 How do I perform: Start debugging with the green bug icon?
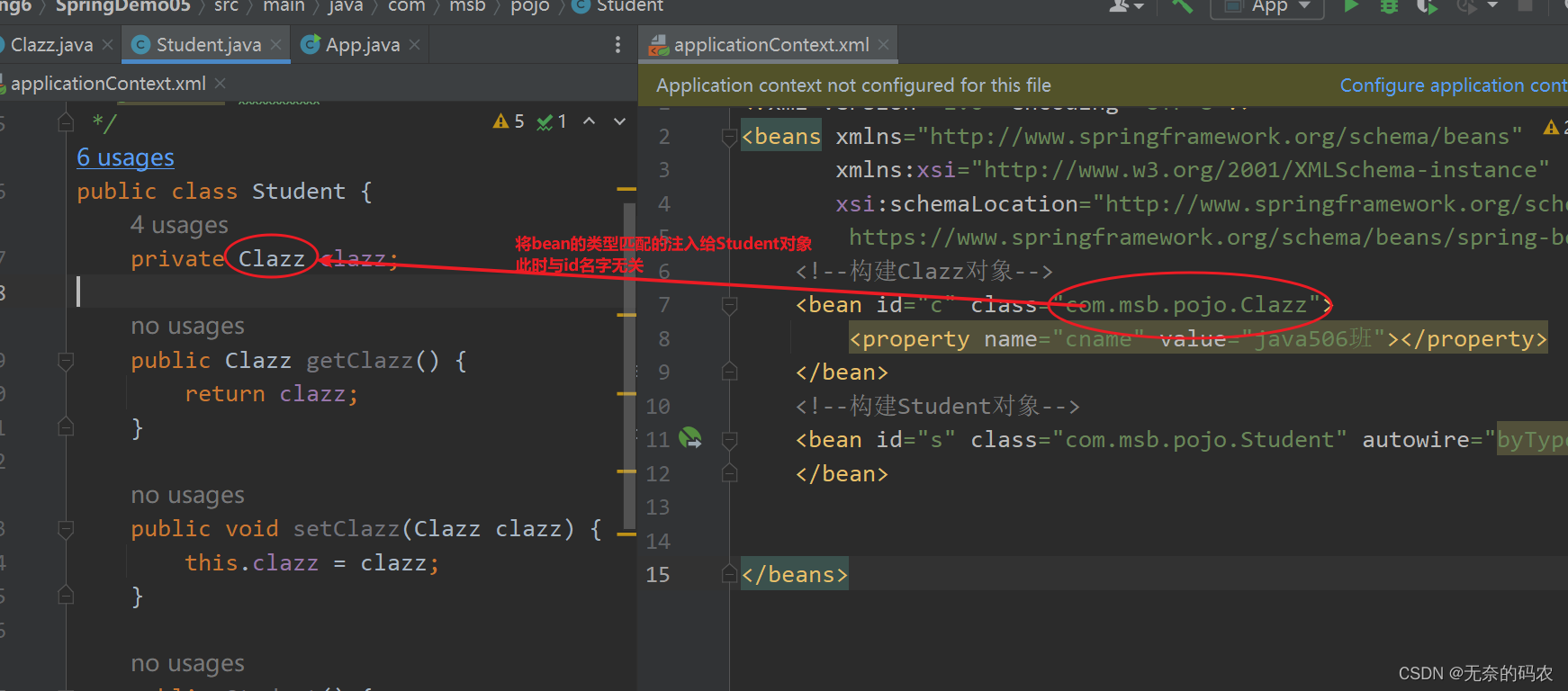pyautogui.click(x=1389, y=5)
